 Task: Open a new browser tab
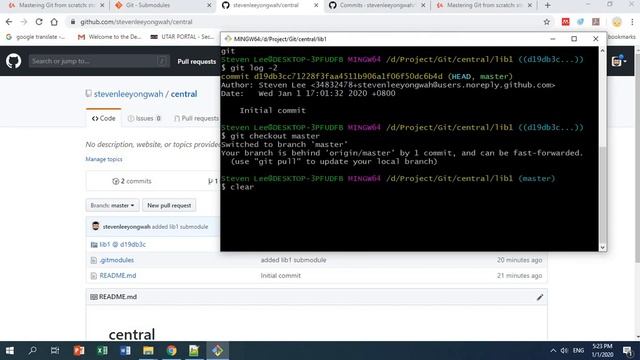coord(547,5)
